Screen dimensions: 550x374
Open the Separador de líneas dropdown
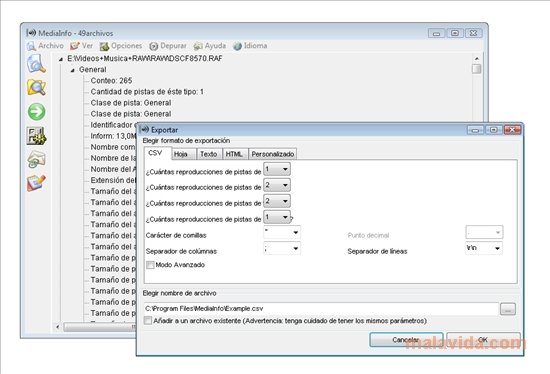[484, 248]
